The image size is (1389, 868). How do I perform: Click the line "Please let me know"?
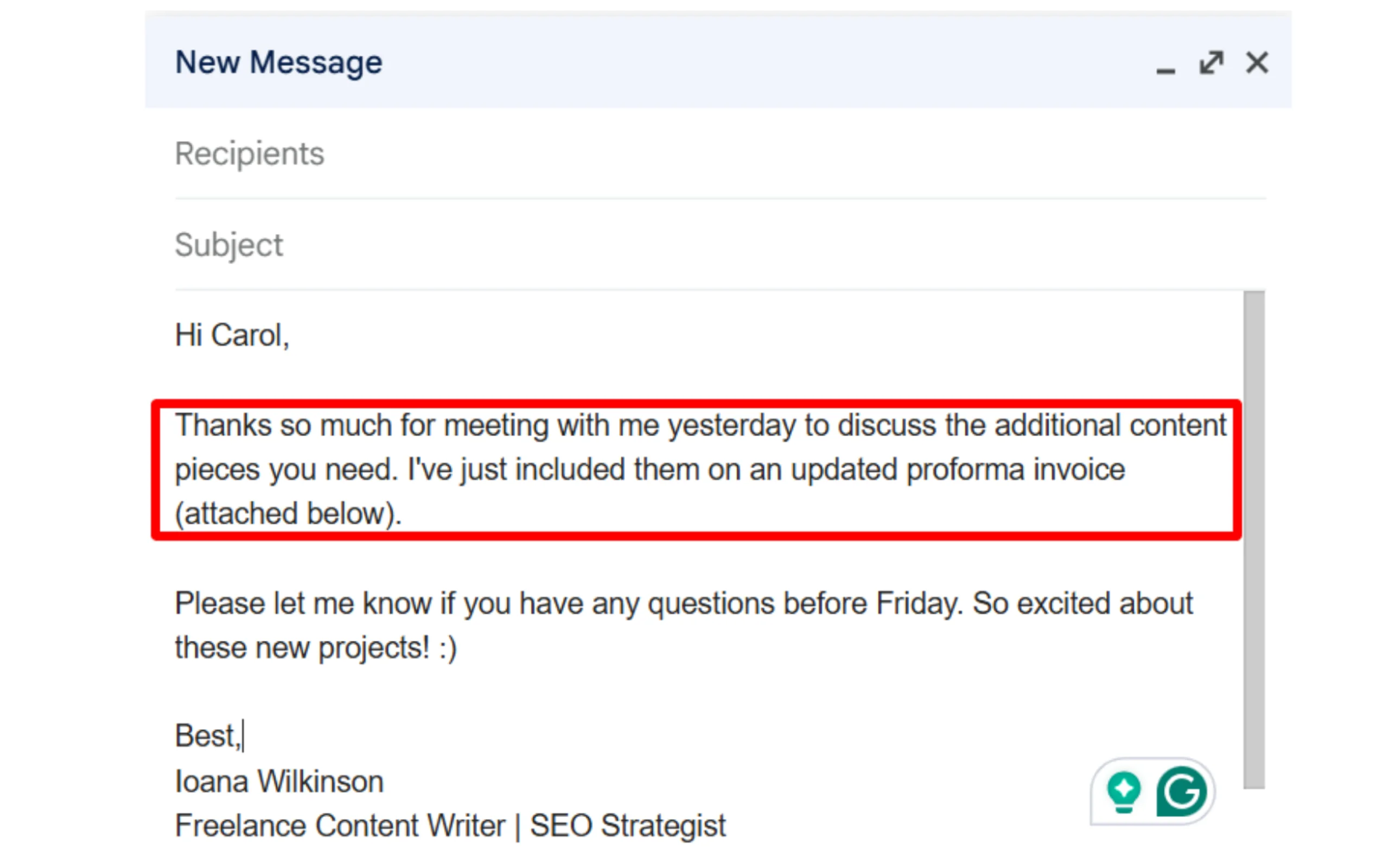[x=303, y=604]
